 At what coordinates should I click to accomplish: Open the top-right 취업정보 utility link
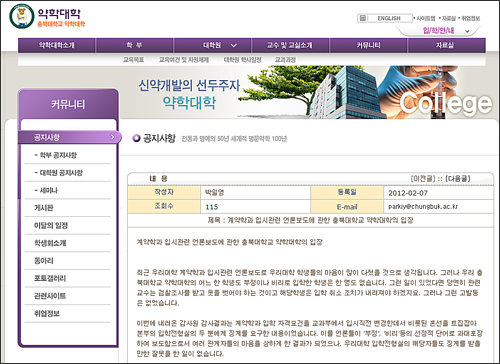click(x=470, y=18)
